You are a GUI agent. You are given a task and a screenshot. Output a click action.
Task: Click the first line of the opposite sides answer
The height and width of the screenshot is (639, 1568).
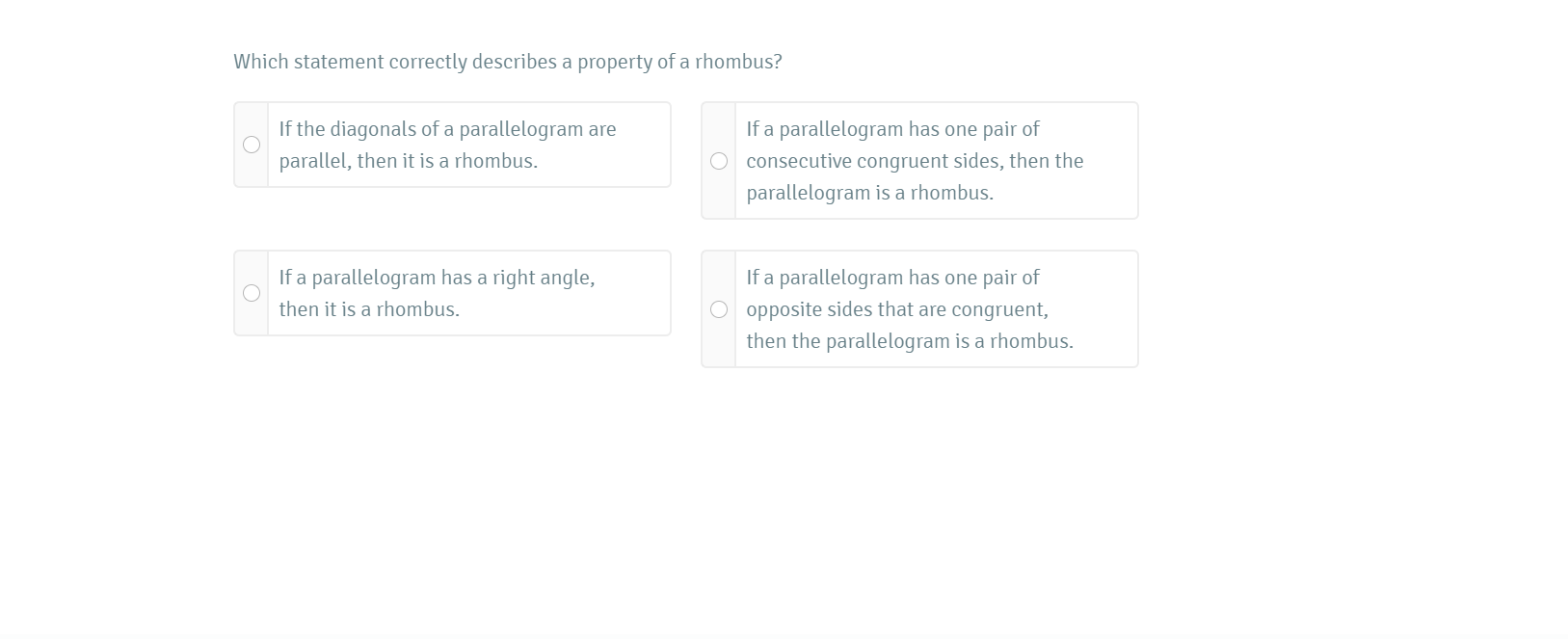[892, 278]
